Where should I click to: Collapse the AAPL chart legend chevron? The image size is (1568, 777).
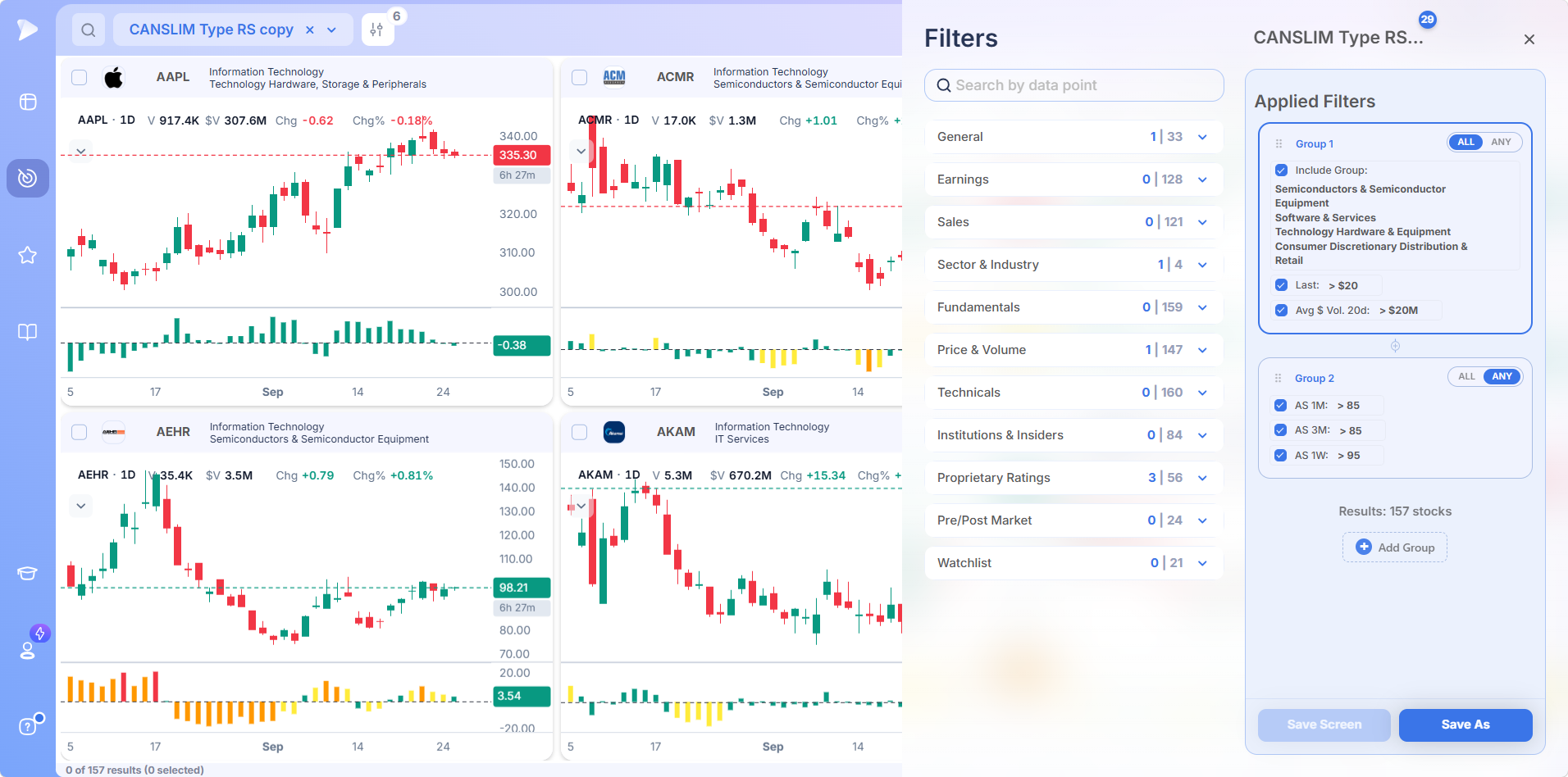click(x=80, y=152)
